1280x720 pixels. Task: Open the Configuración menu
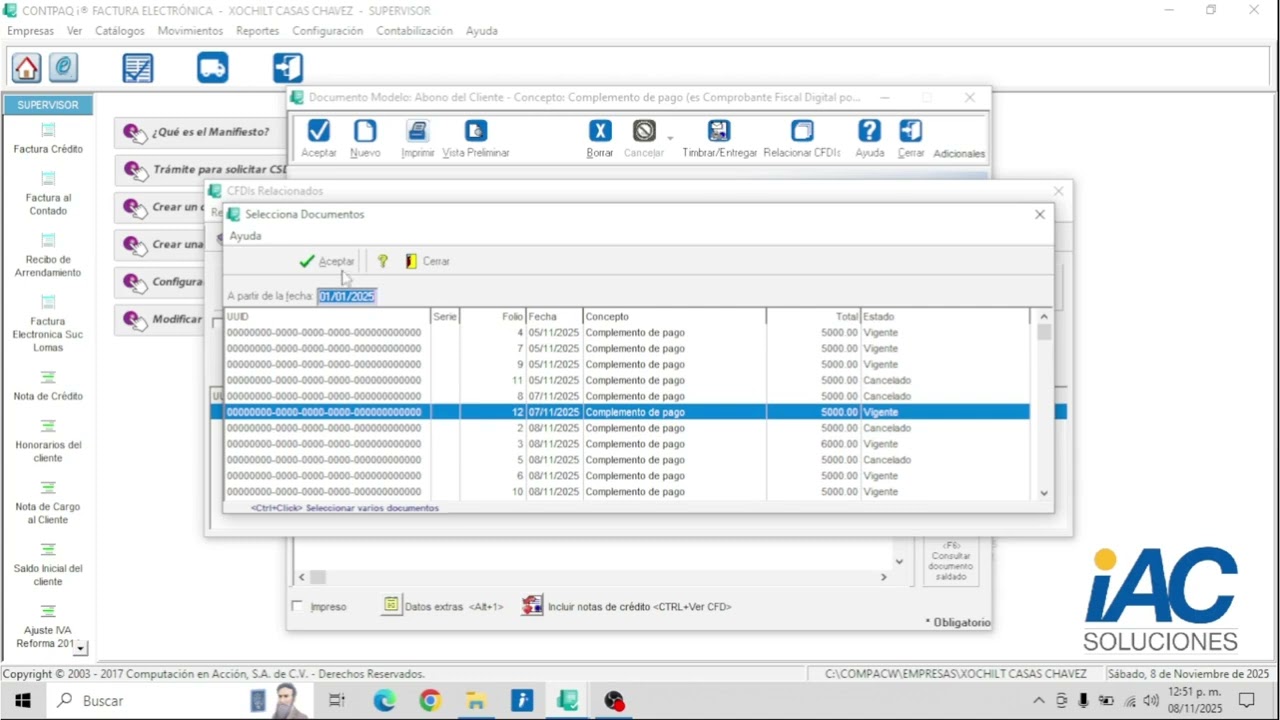(327, 31)
